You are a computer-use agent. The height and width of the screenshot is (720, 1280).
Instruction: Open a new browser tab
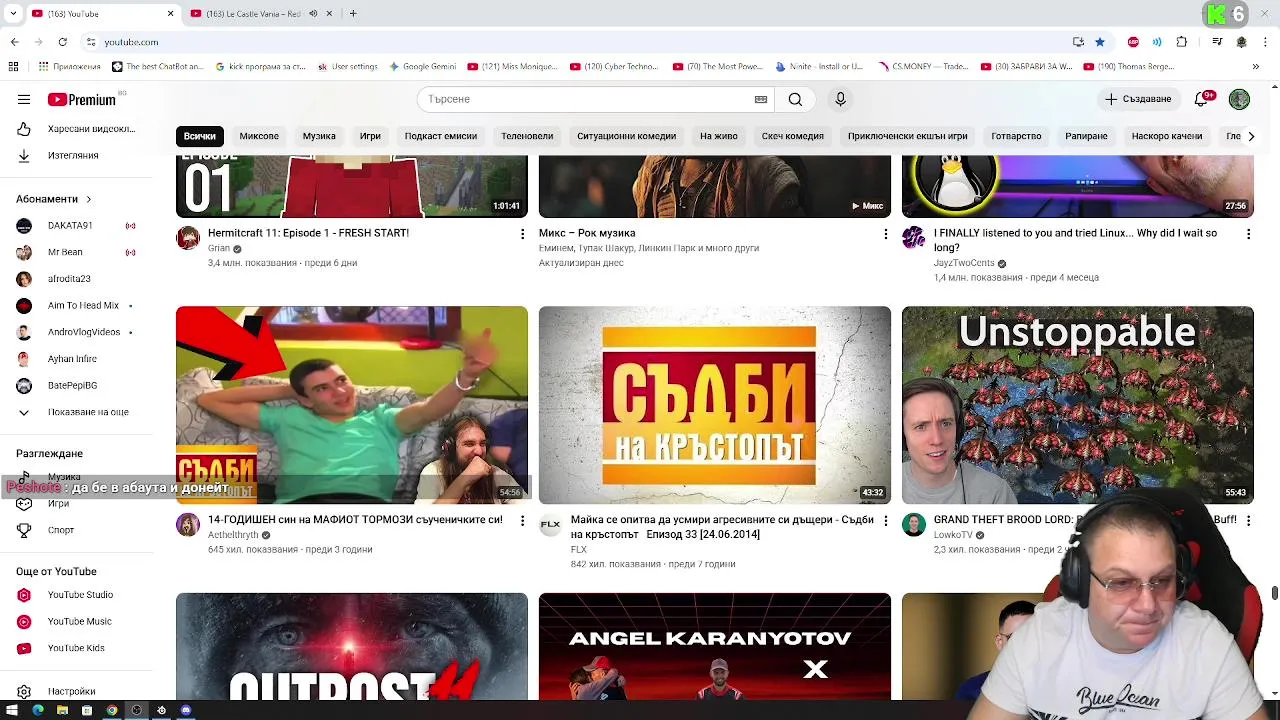353,14
